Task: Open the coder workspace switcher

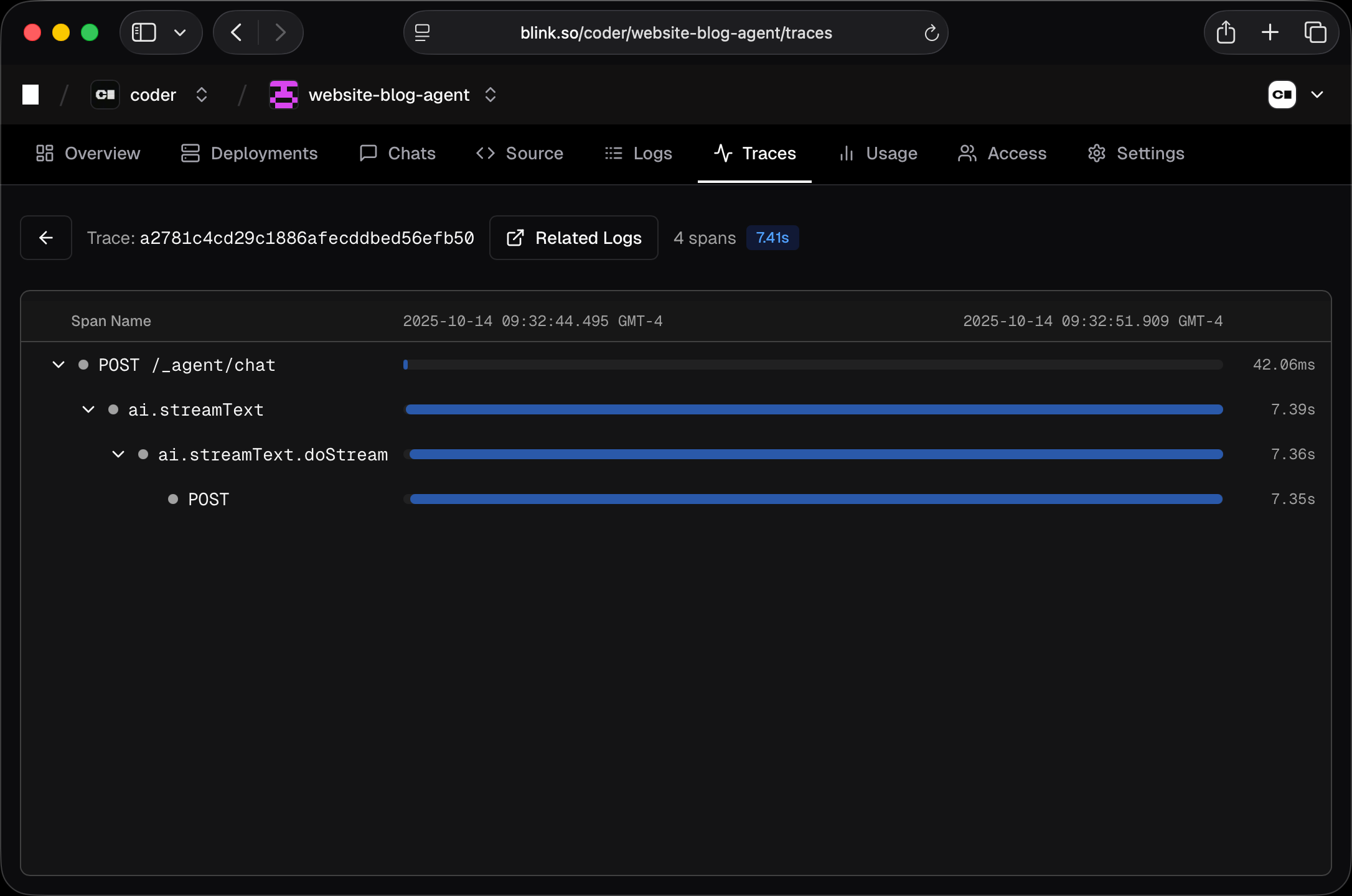Action: point(201,95)
